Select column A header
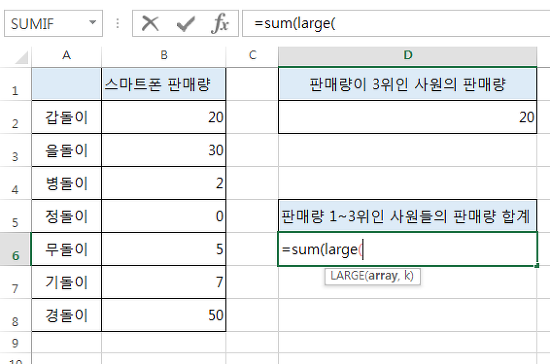This screenshot has width=550, height=364. click(66, 55)
